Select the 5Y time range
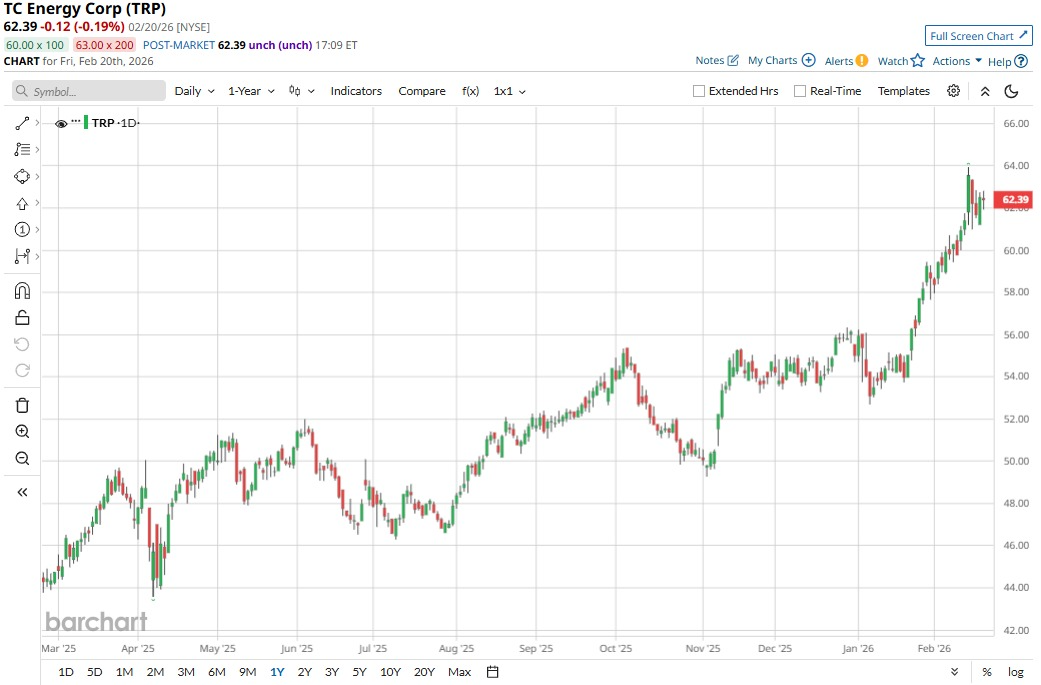This screenshot has height=685, width=1041. pyautogui.click(x=359, y=672)
